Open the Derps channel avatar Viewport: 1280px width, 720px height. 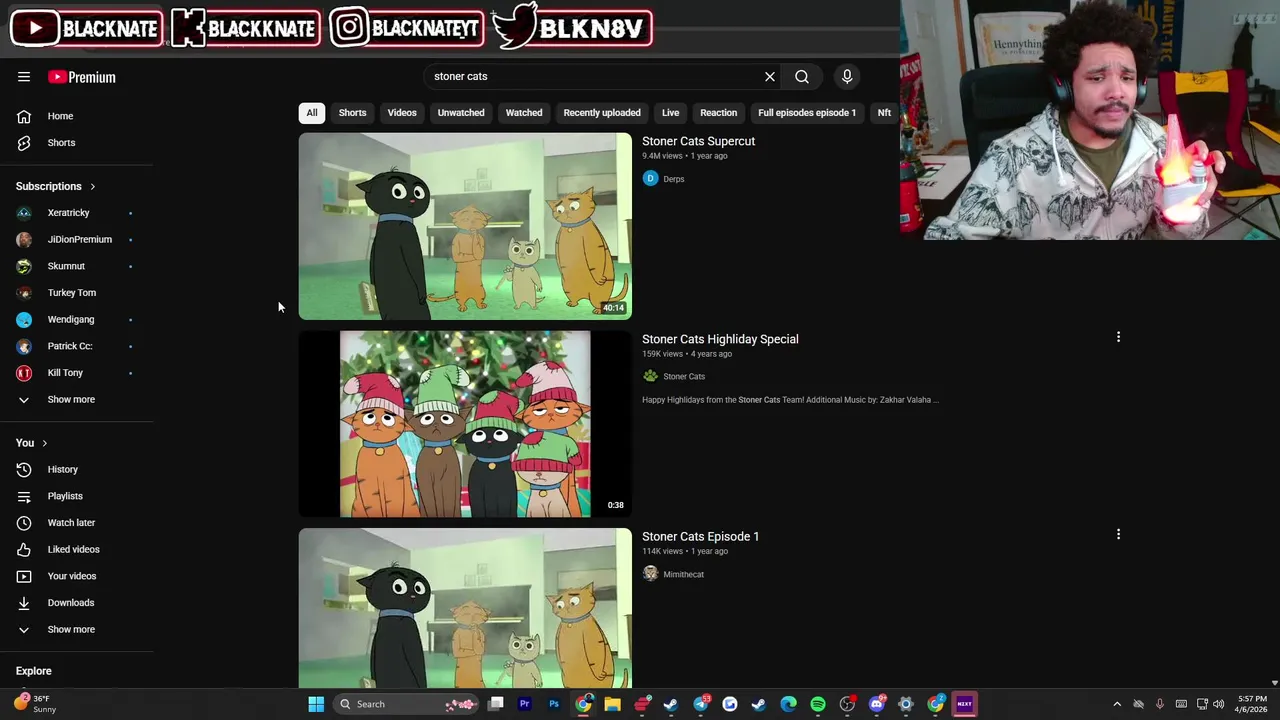click(650, 178)
